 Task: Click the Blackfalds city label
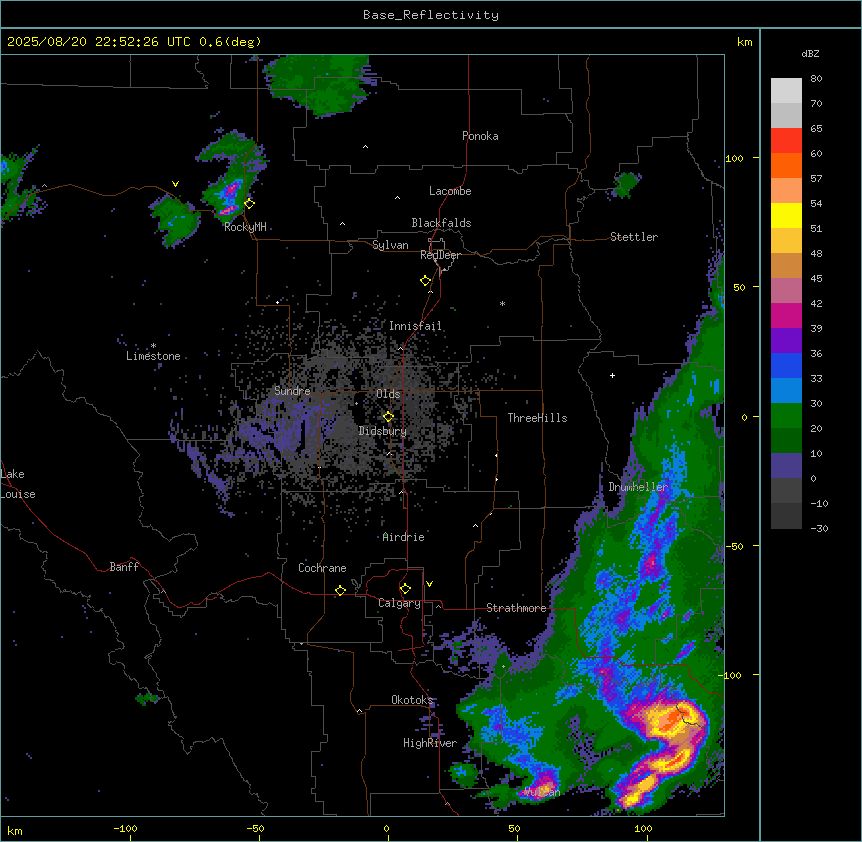click(x=441, y=223)
